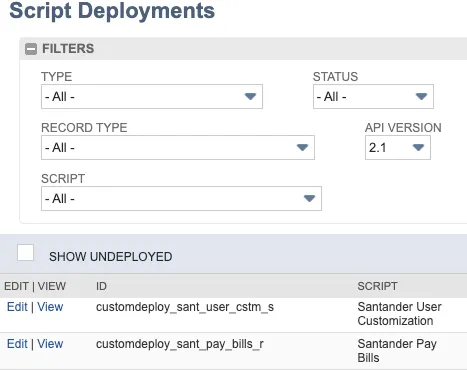Click the FILTERS section title
Viewport: 467px width, 370px height.
pos(68,49)
